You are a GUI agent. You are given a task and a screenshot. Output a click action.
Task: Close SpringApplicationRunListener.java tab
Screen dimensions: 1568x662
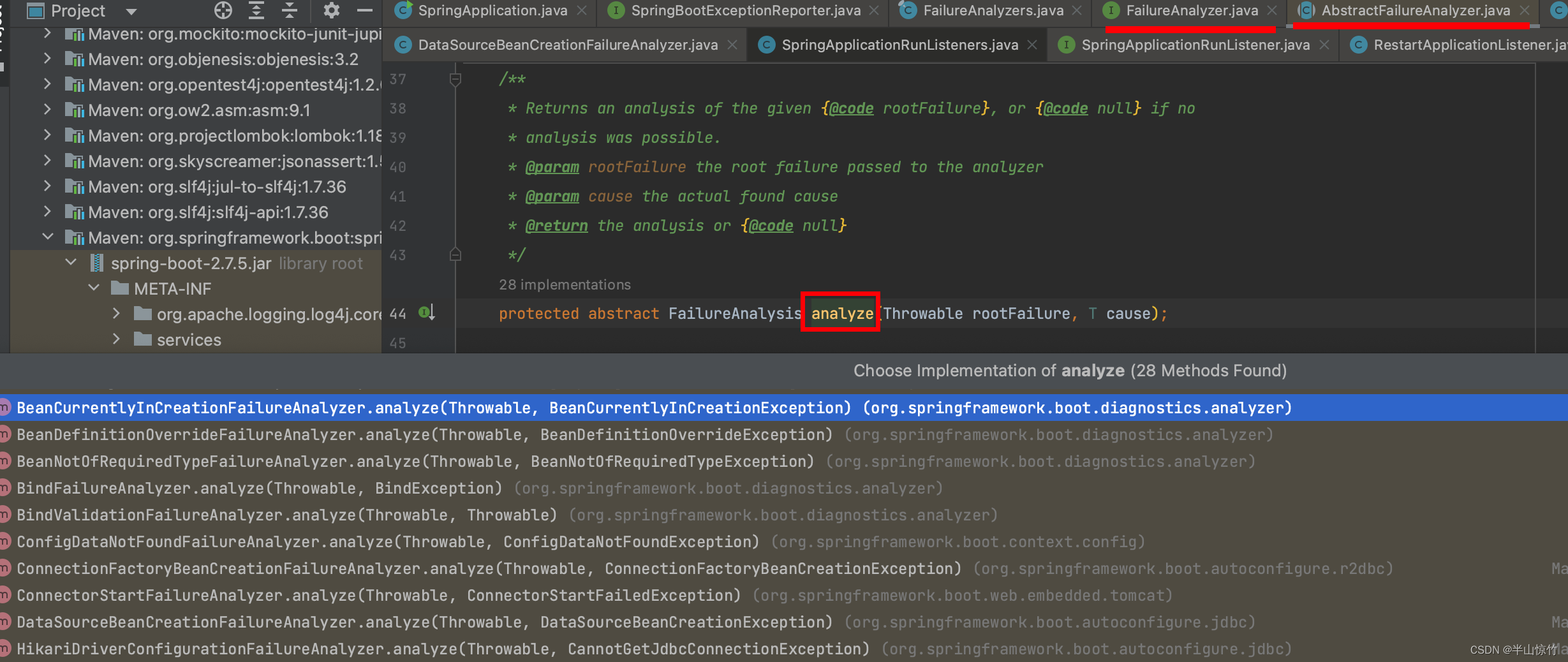click(1324, 45)
